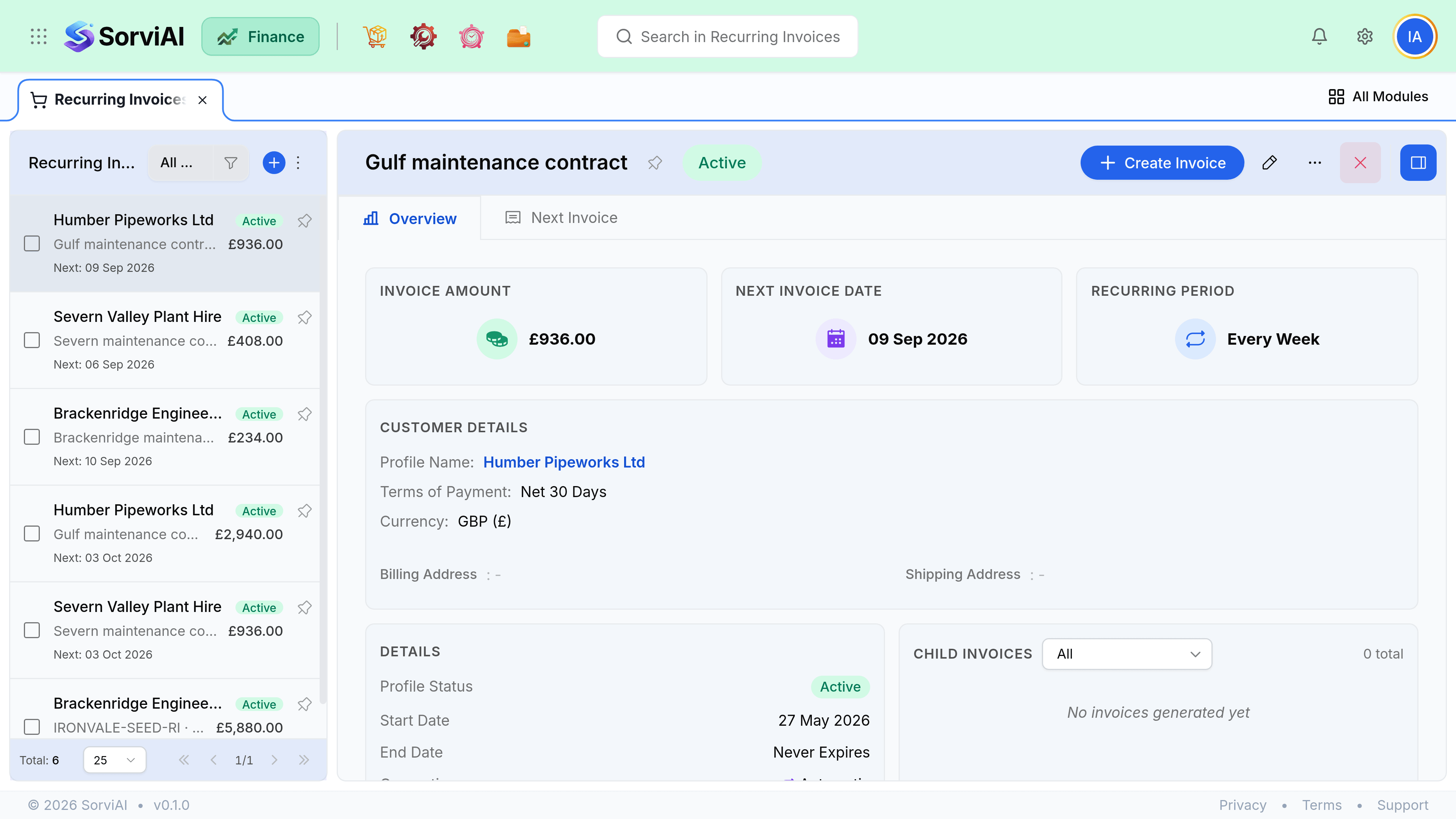The image size is (1456, 819).
Task: Open list panel kebab menu
Action: pyautogui.click(x=298, y=163)
